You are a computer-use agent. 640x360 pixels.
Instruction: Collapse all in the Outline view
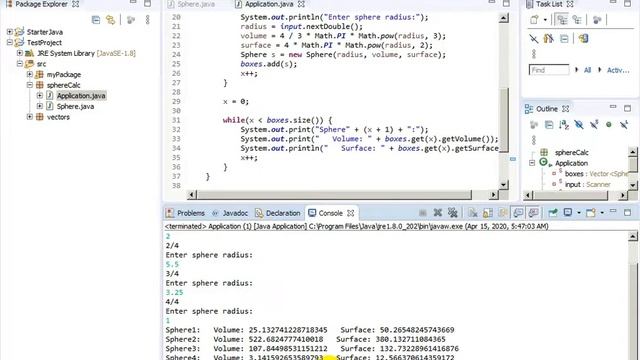pos(549,125)
